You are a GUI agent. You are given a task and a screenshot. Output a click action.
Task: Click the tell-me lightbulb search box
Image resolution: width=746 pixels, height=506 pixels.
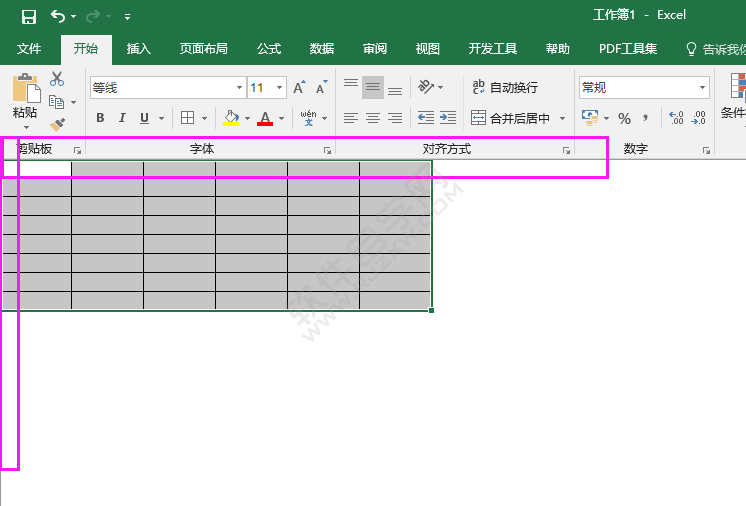click(x=716, y=49)
